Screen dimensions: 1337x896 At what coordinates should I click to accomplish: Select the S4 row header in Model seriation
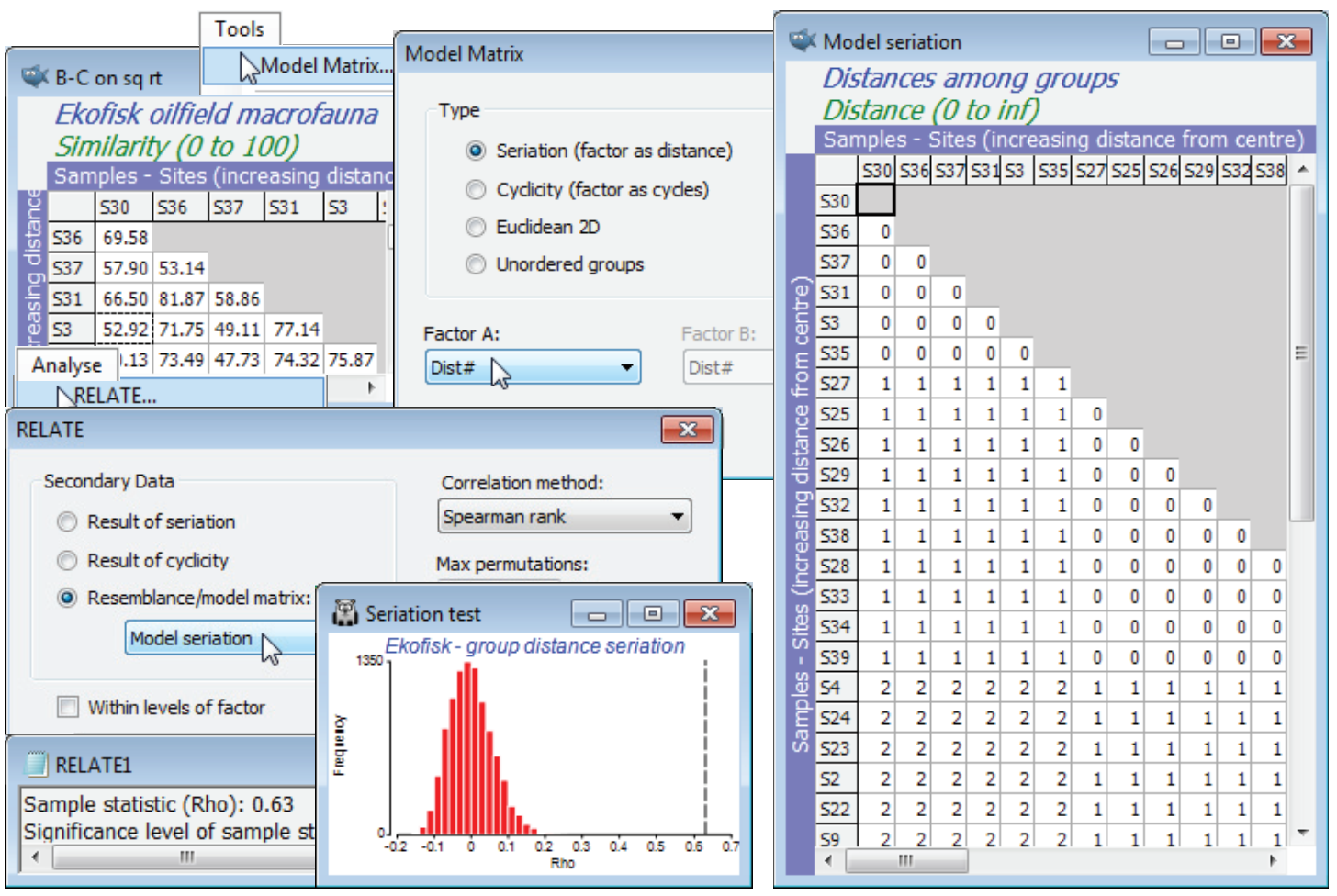(835, 687)
